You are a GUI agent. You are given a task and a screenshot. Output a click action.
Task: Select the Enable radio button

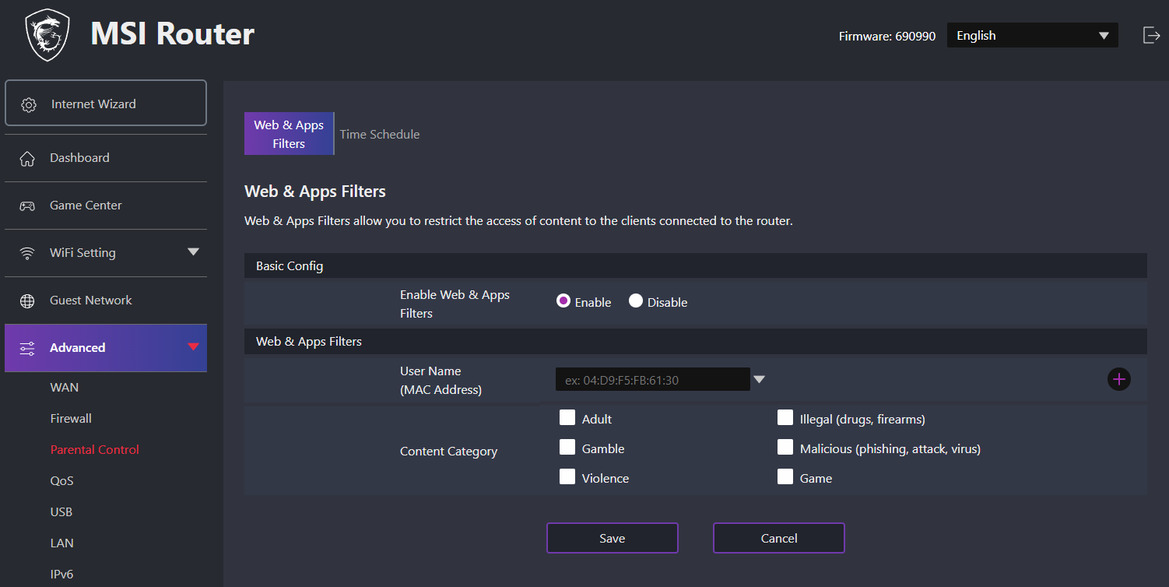[x=563, y=301]
